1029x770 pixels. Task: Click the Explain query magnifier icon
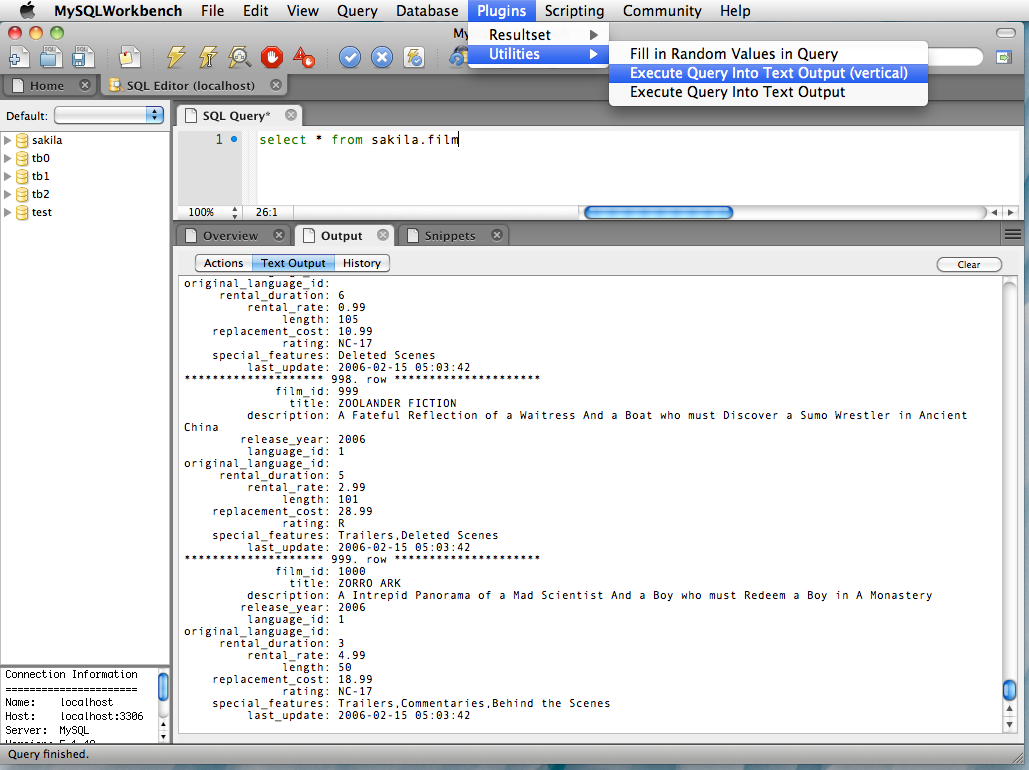(240, 57)
